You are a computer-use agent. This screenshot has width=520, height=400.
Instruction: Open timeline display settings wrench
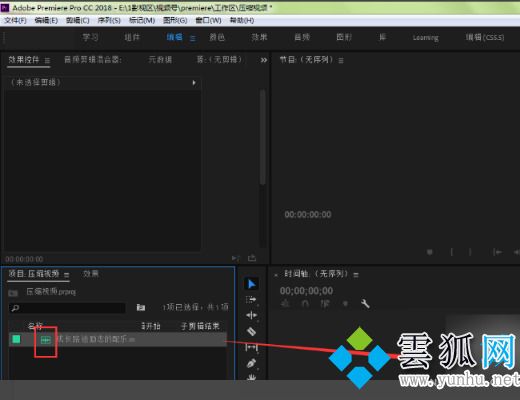(x=365, y=304)
